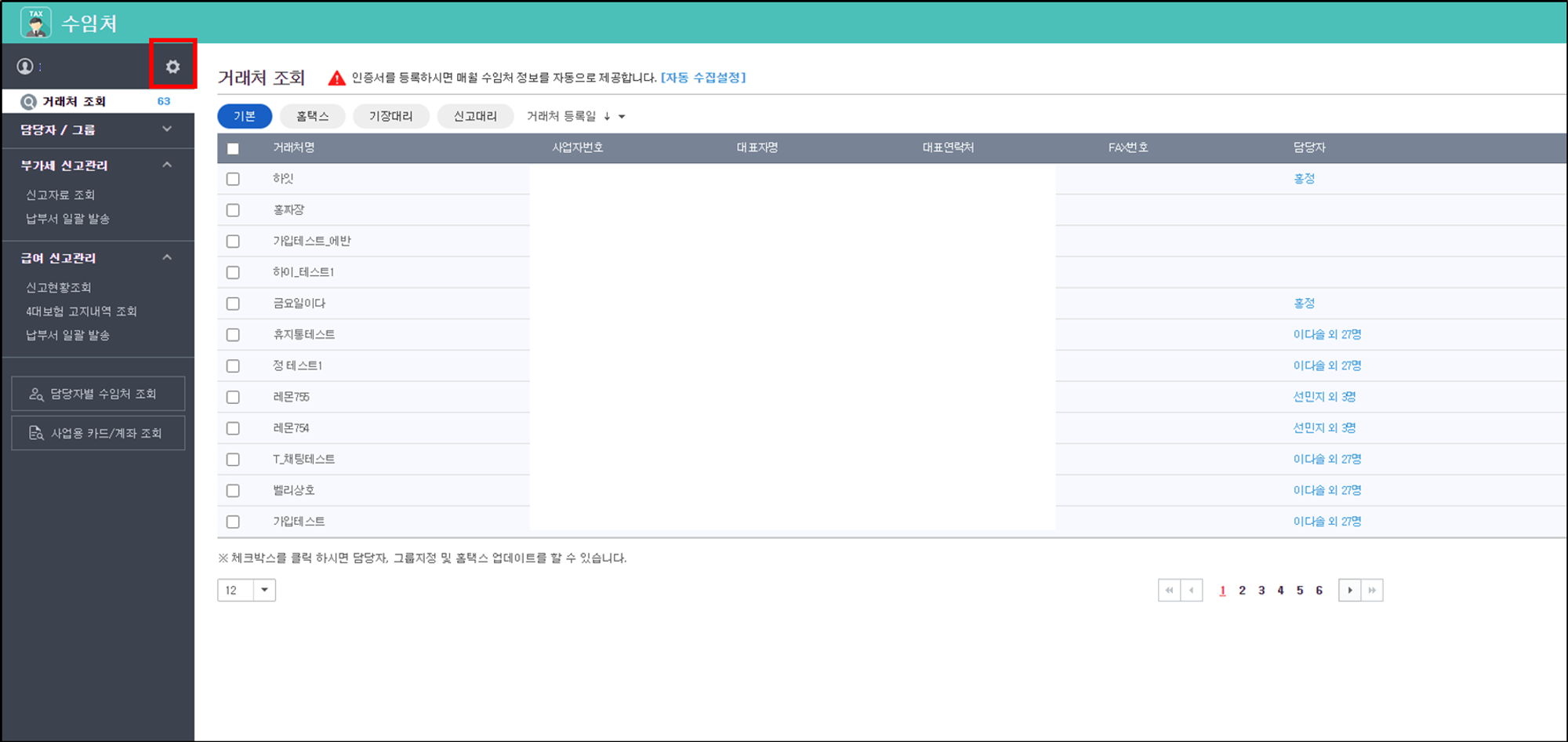Open settings via the gear icon
Screen dimensions: 1568x742
point(172,67)
